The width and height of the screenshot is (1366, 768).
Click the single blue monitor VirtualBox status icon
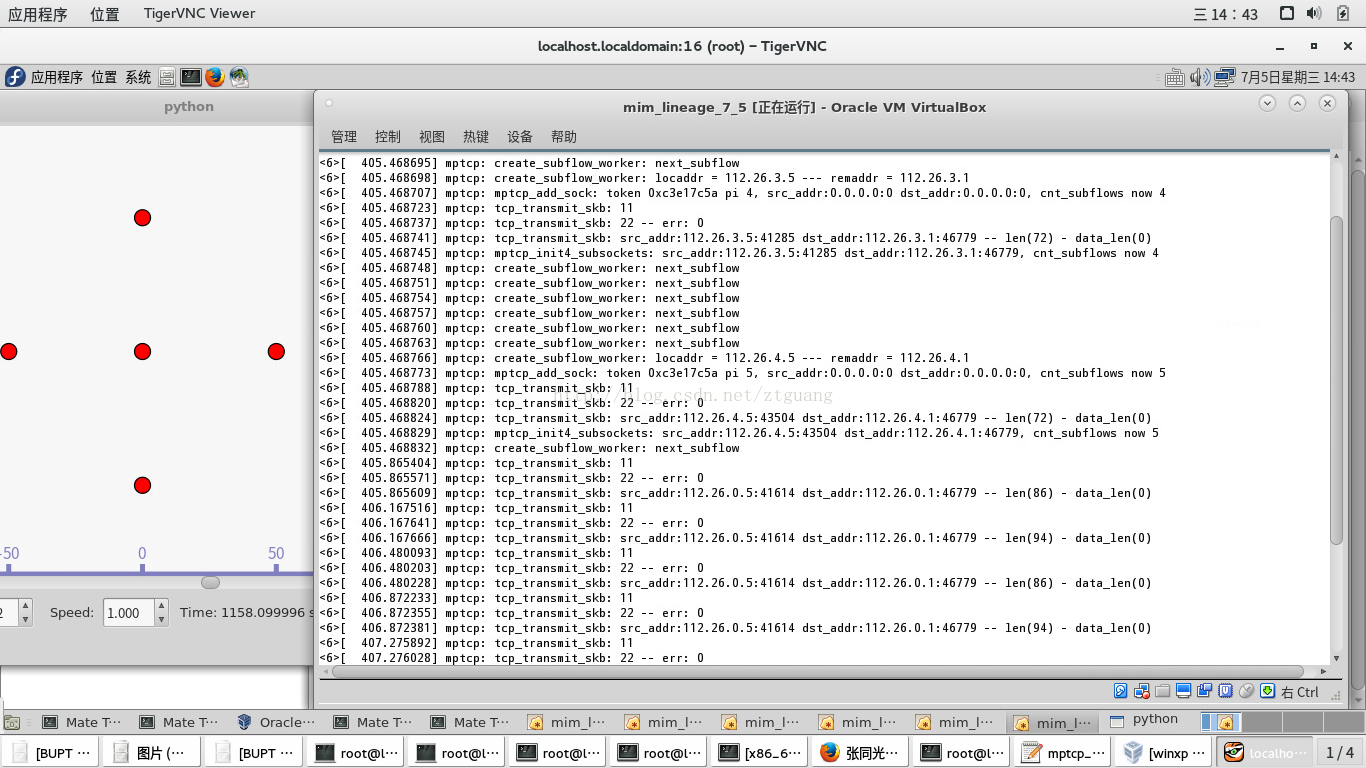pos(1183,691)
